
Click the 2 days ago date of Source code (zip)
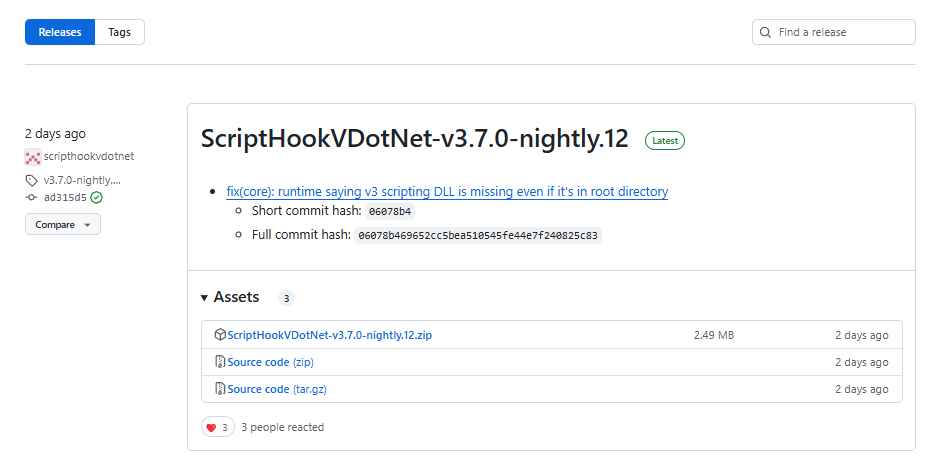(x=861, y=362)
